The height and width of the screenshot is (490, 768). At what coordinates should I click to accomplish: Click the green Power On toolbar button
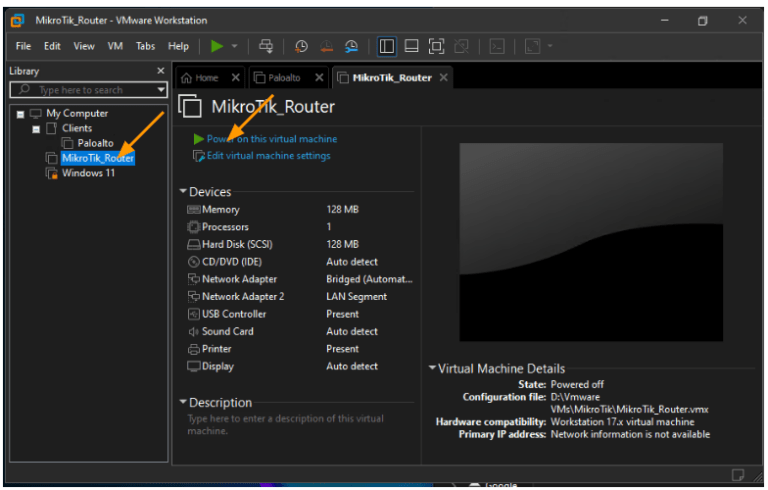pyautogui.click(x=216, y=46)
